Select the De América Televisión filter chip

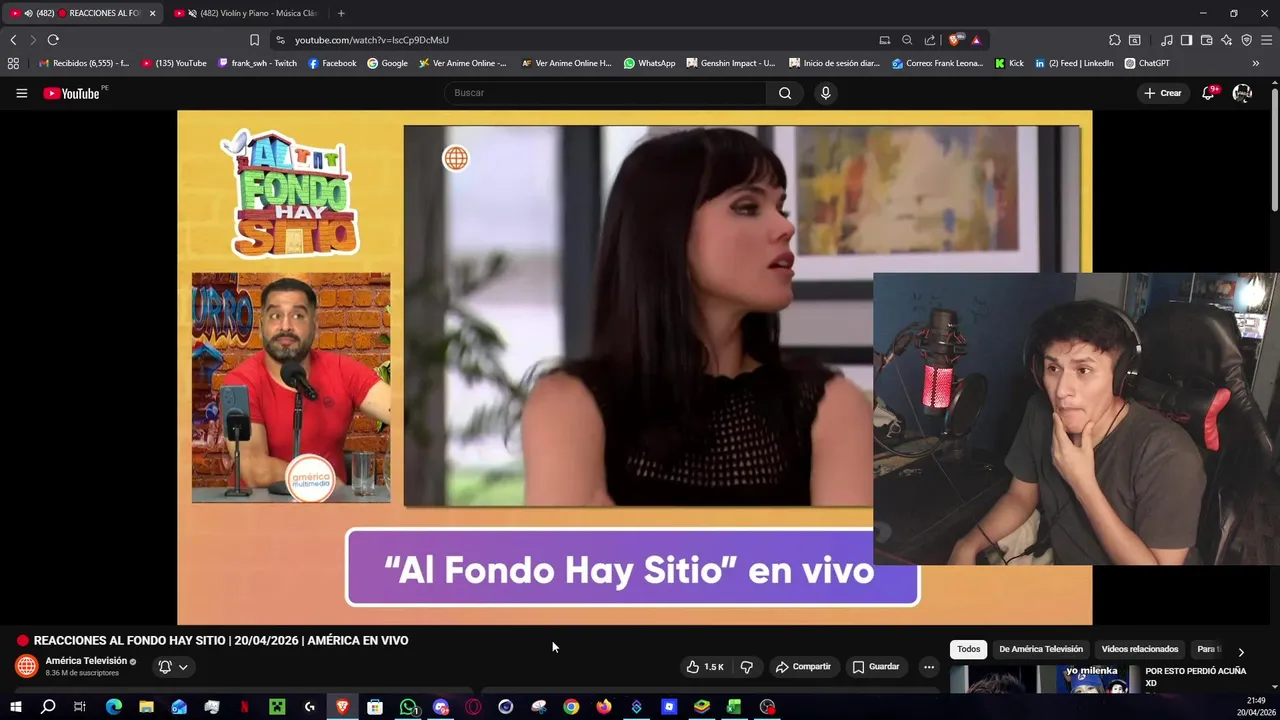(x=1041, y=649)
